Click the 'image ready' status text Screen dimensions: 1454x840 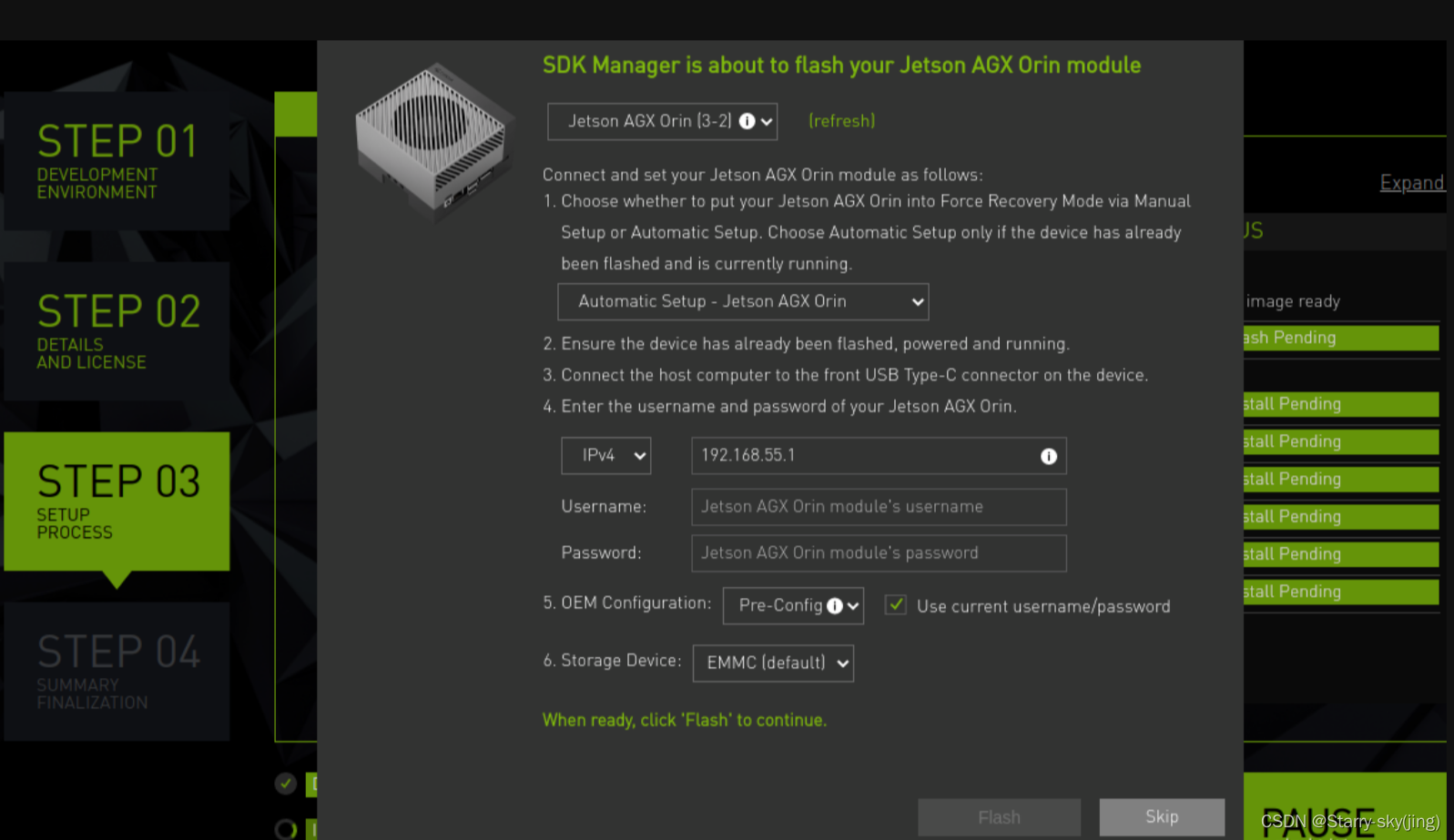click(x=1293, y=301)
